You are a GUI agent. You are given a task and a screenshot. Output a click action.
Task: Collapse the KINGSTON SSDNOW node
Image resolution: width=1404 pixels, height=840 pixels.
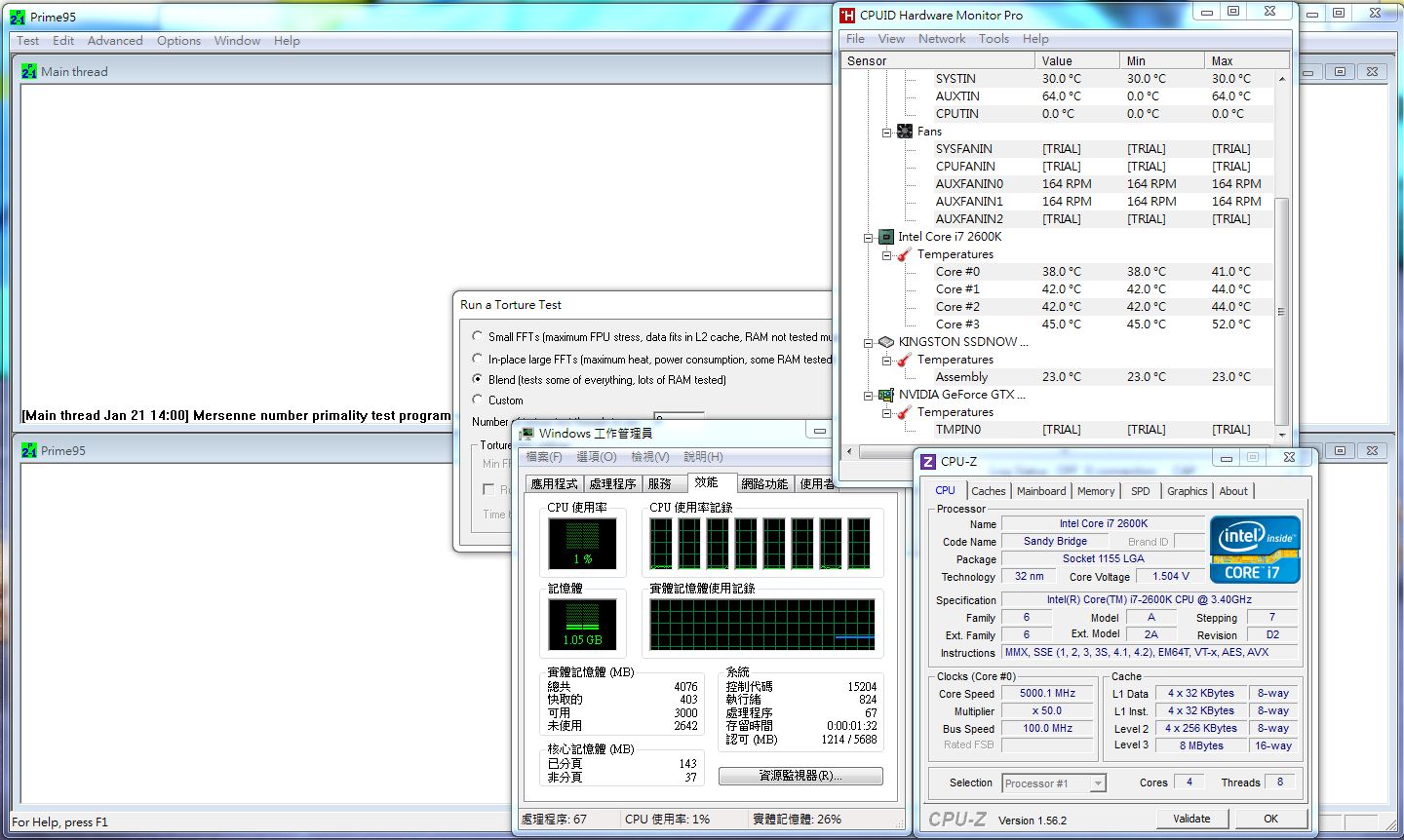tap(868, 343)
